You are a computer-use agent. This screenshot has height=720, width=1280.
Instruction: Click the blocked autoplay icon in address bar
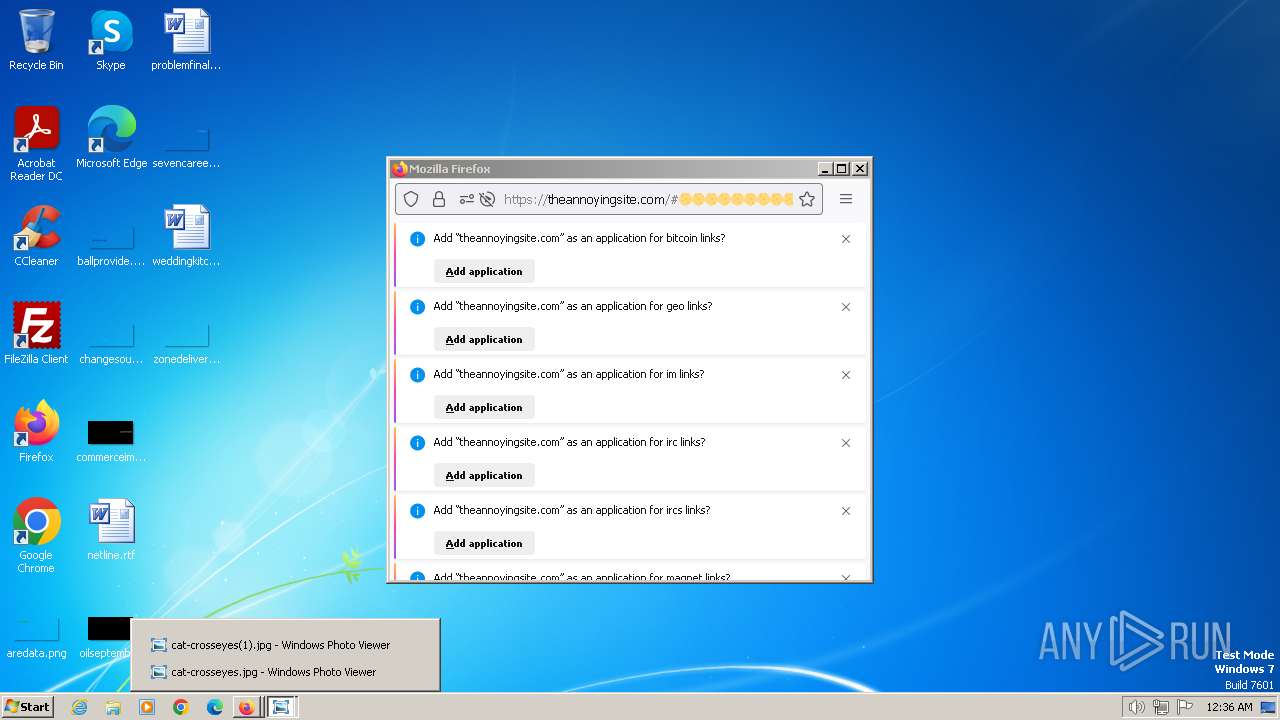pos(487,199)
